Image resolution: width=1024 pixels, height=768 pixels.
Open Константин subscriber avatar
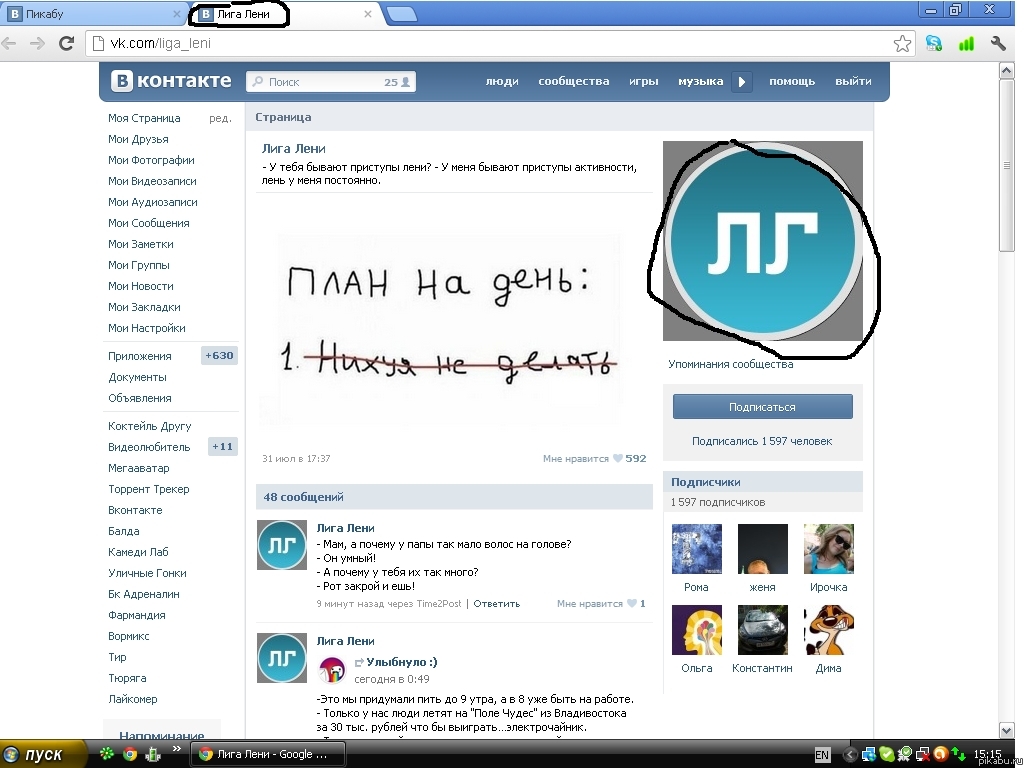[763, 630]
